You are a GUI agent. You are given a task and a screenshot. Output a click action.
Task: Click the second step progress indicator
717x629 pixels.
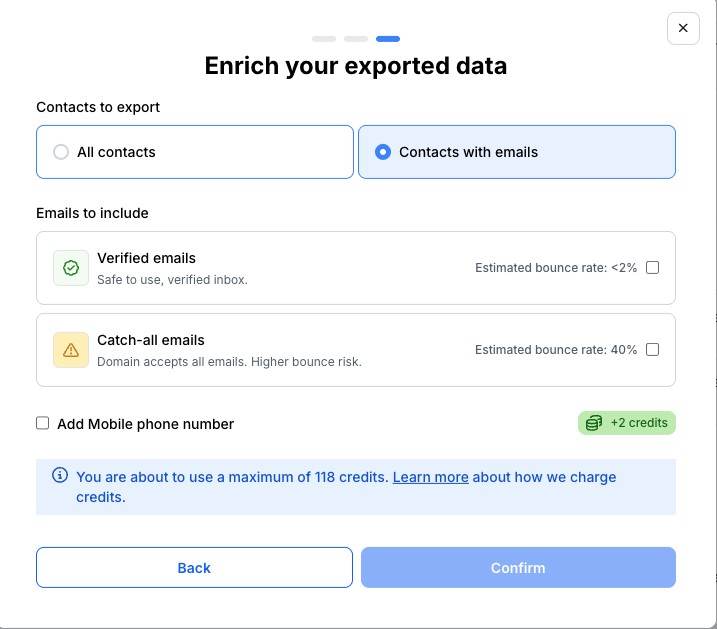point(356,39)
